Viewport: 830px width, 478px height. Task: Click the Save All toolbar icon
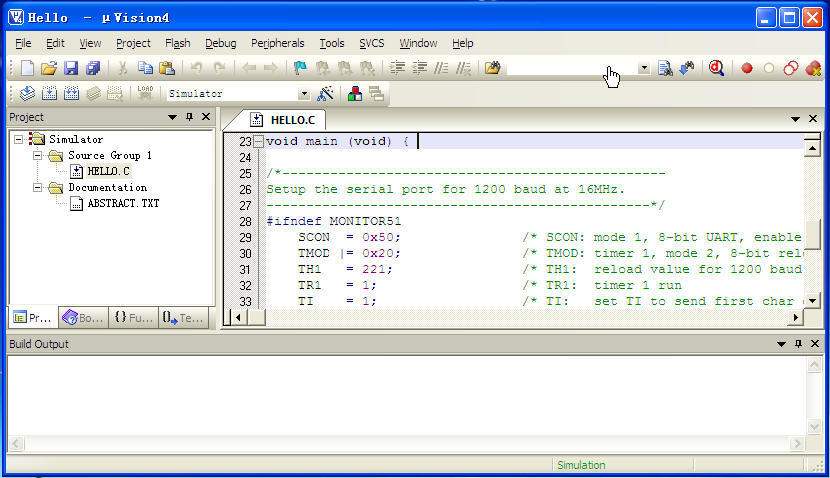[x=93, y=68]
